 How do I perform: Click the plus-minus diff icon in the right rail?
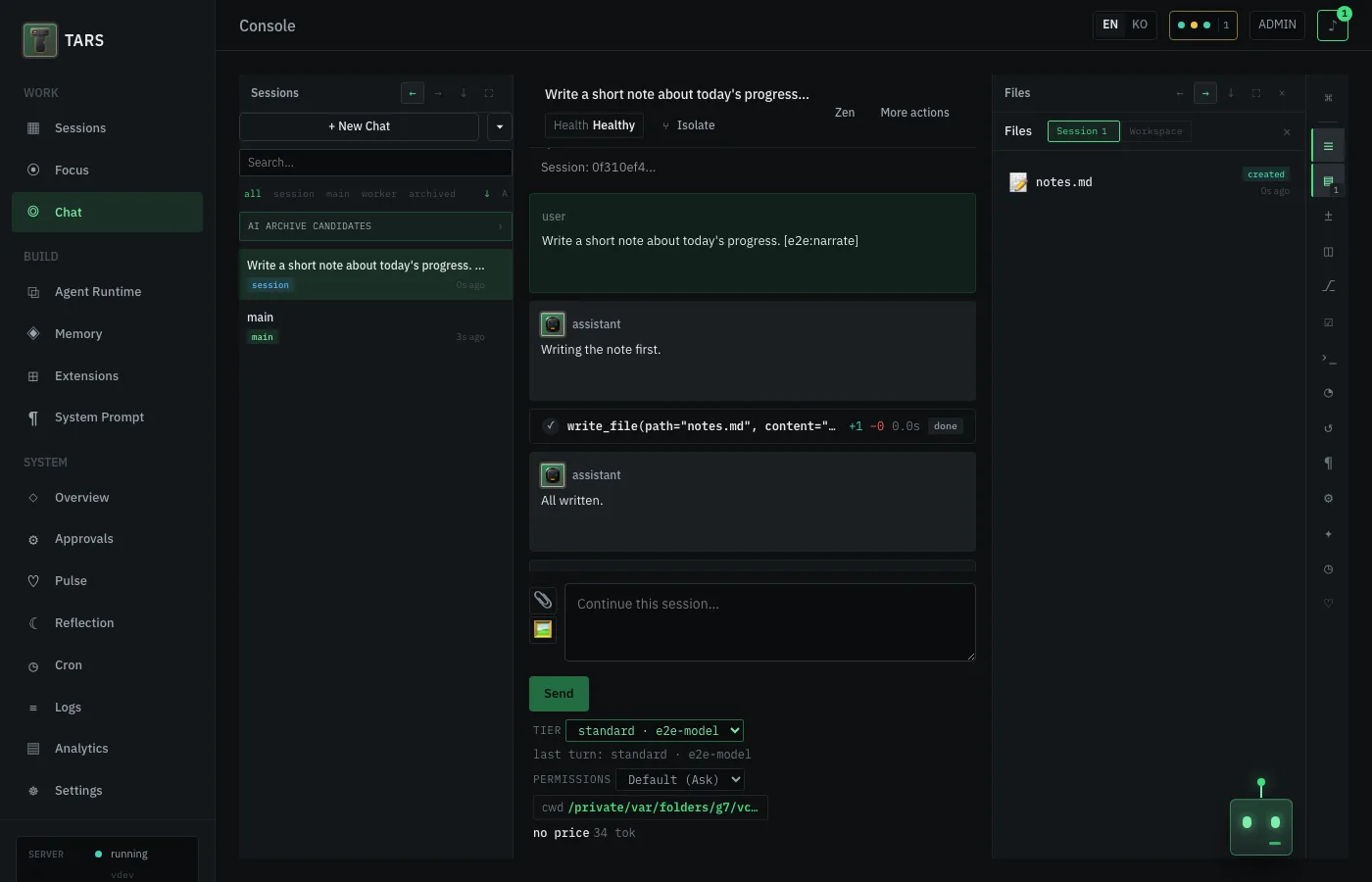click(x=1328, y=216)
